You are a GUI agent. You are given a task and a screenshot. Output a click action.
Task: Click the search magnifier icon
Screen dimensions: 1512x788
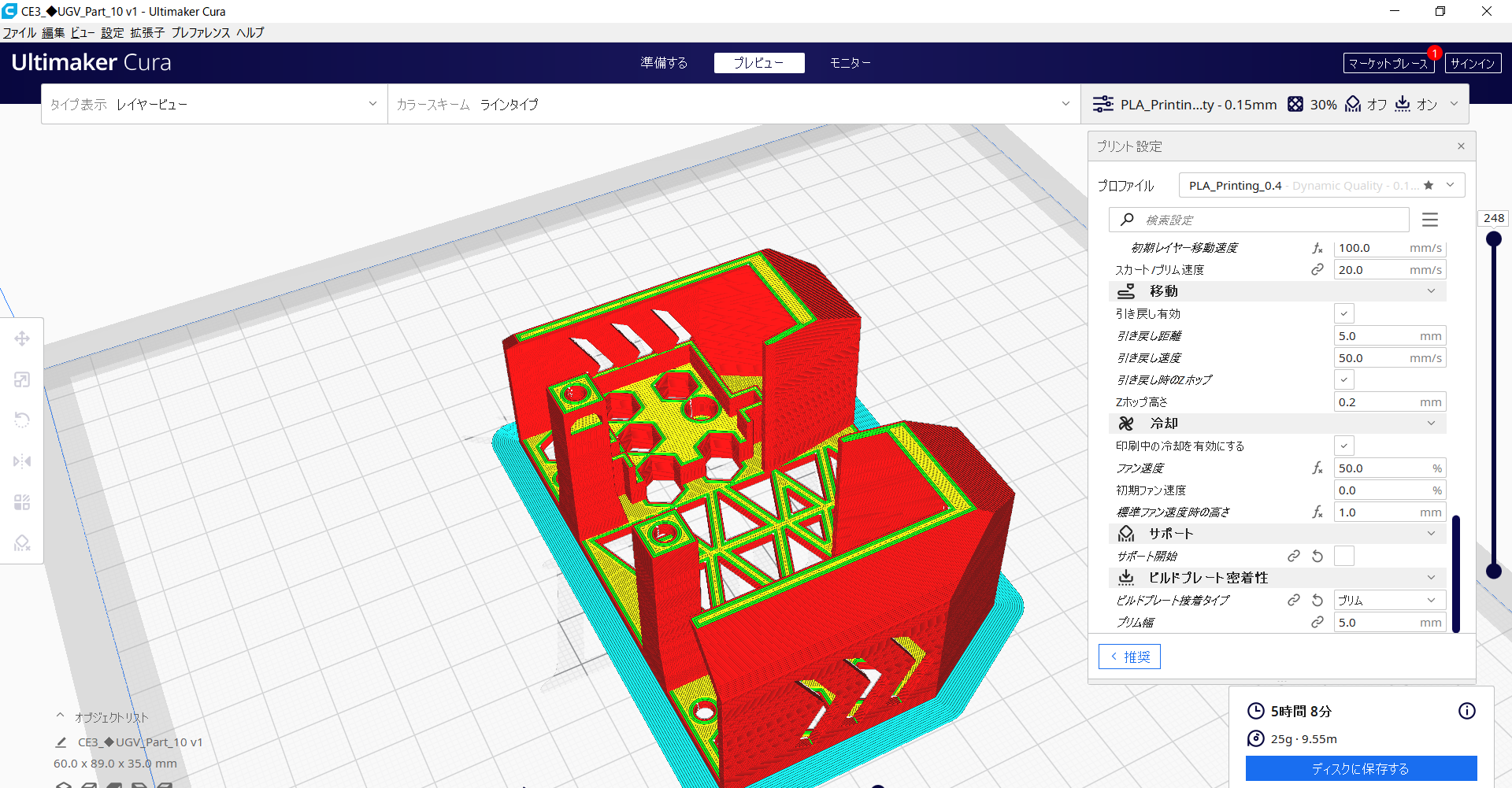(1128, 220)
